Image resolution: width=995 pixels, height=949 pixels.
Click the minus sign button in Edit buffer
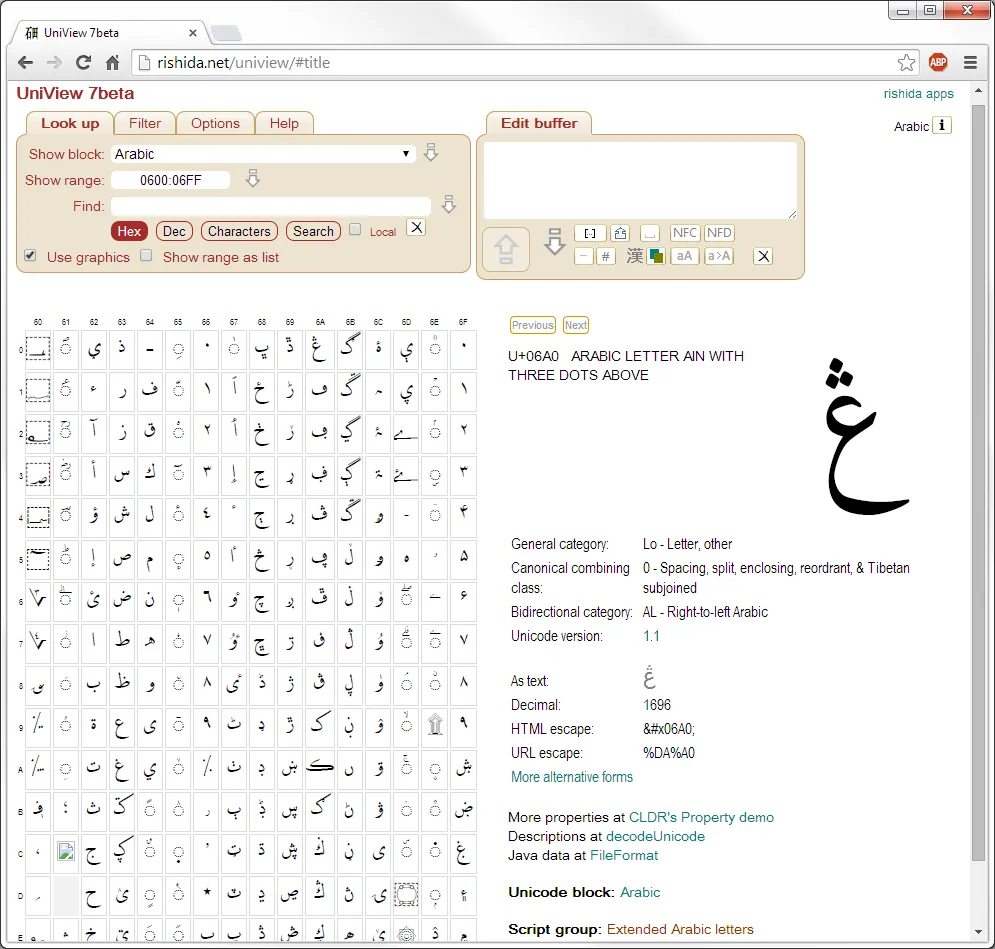pyautogui.click(x=583, y=256)
